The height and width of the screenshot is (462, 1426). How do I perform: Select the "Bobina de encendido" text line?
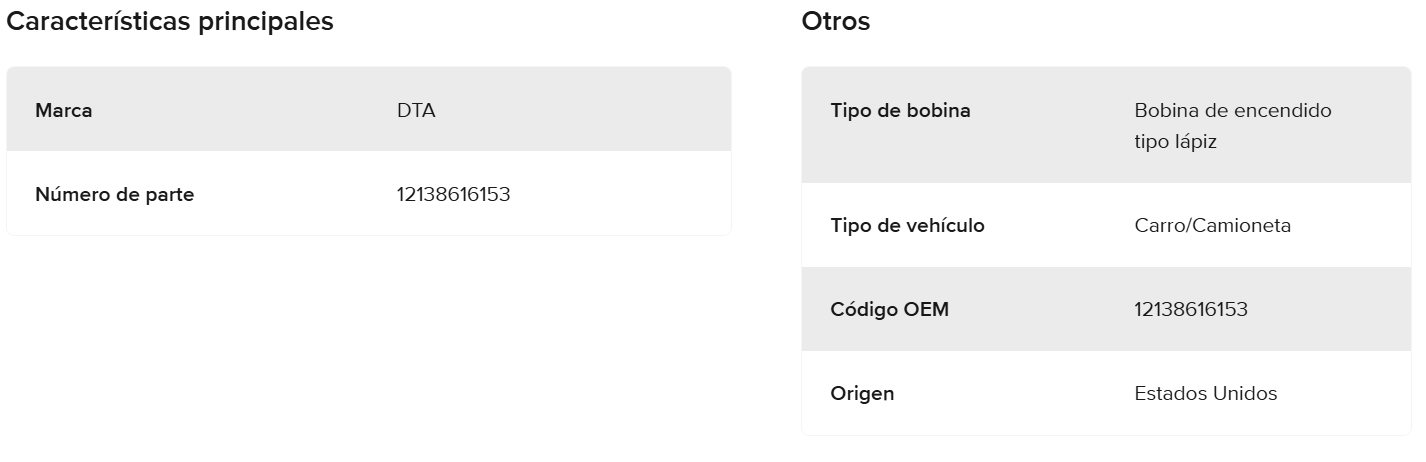[1233, 110]
